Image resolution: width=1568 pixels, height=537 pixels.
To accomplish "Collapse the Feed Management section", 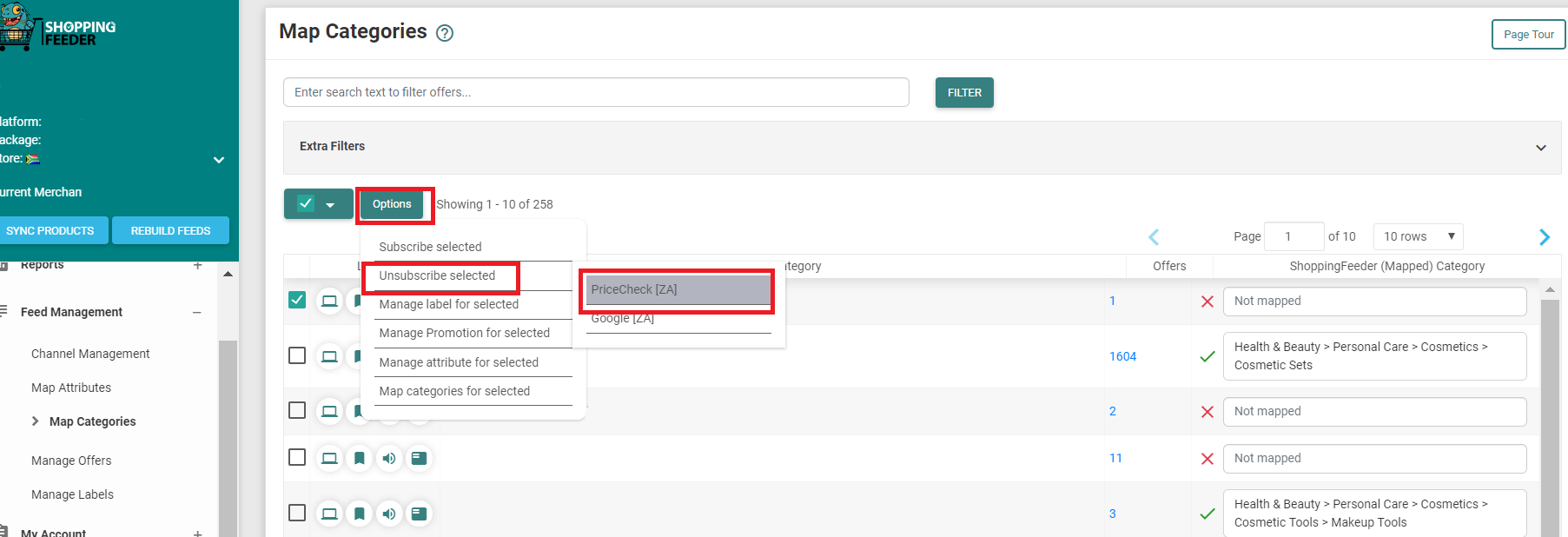I will (197, 312).
